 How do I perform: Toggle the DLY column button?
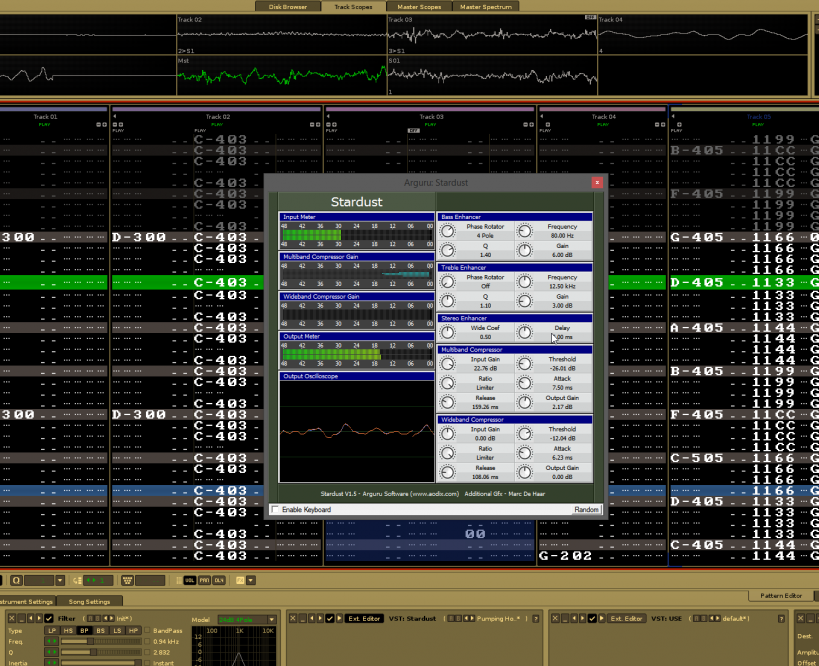(219, 580)
